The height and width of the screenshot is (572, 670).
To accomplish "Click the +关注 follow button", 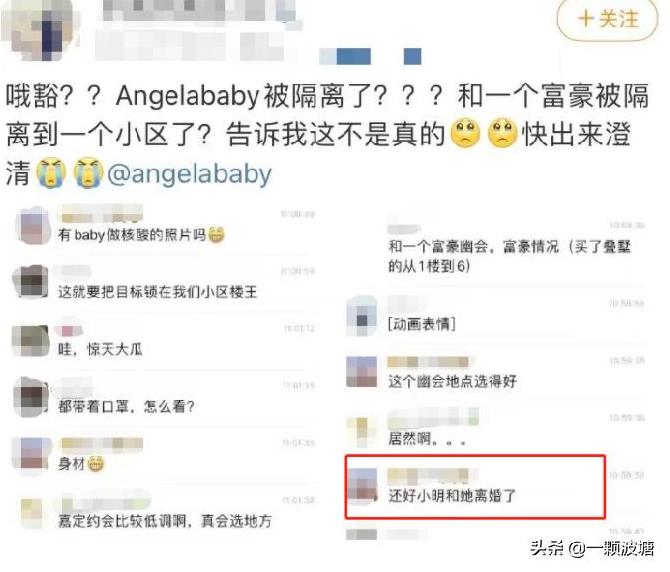I will [x=607, y=19].
